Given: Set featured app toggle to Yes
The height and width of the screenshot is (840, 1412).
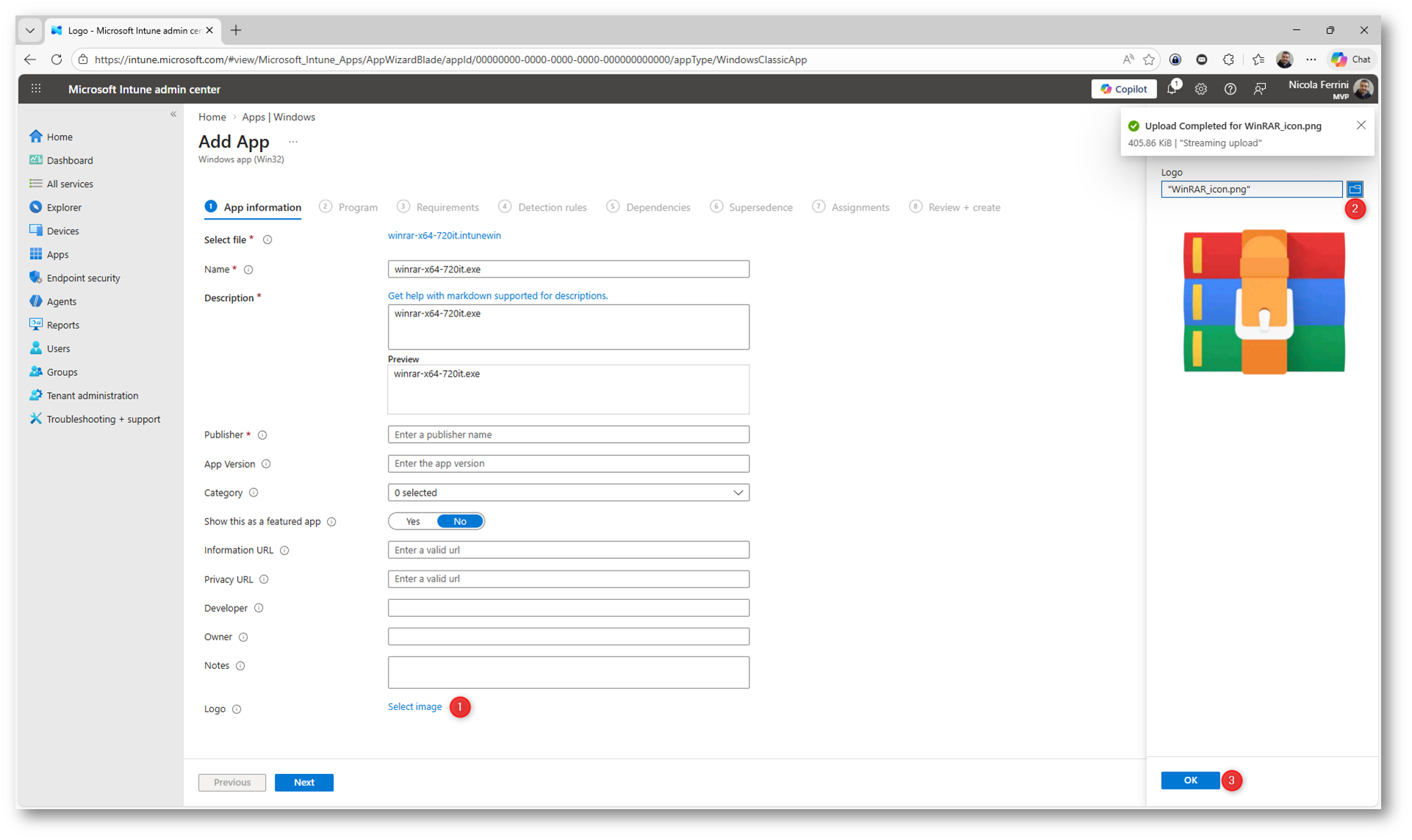Looking at the screenshot, I should tap(413, 521).
